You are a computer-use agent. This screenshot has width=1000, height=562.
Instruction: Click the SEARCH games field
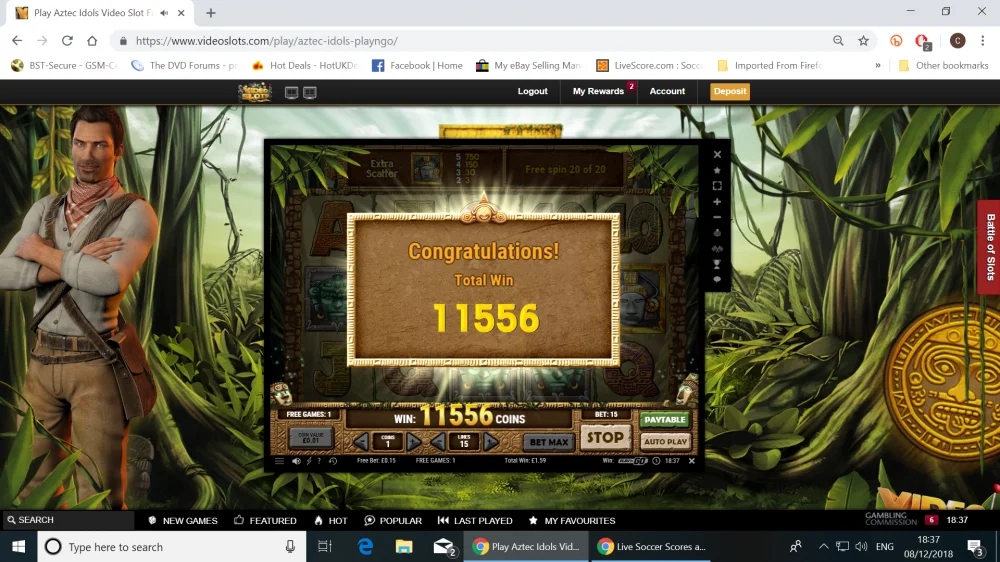67,520
